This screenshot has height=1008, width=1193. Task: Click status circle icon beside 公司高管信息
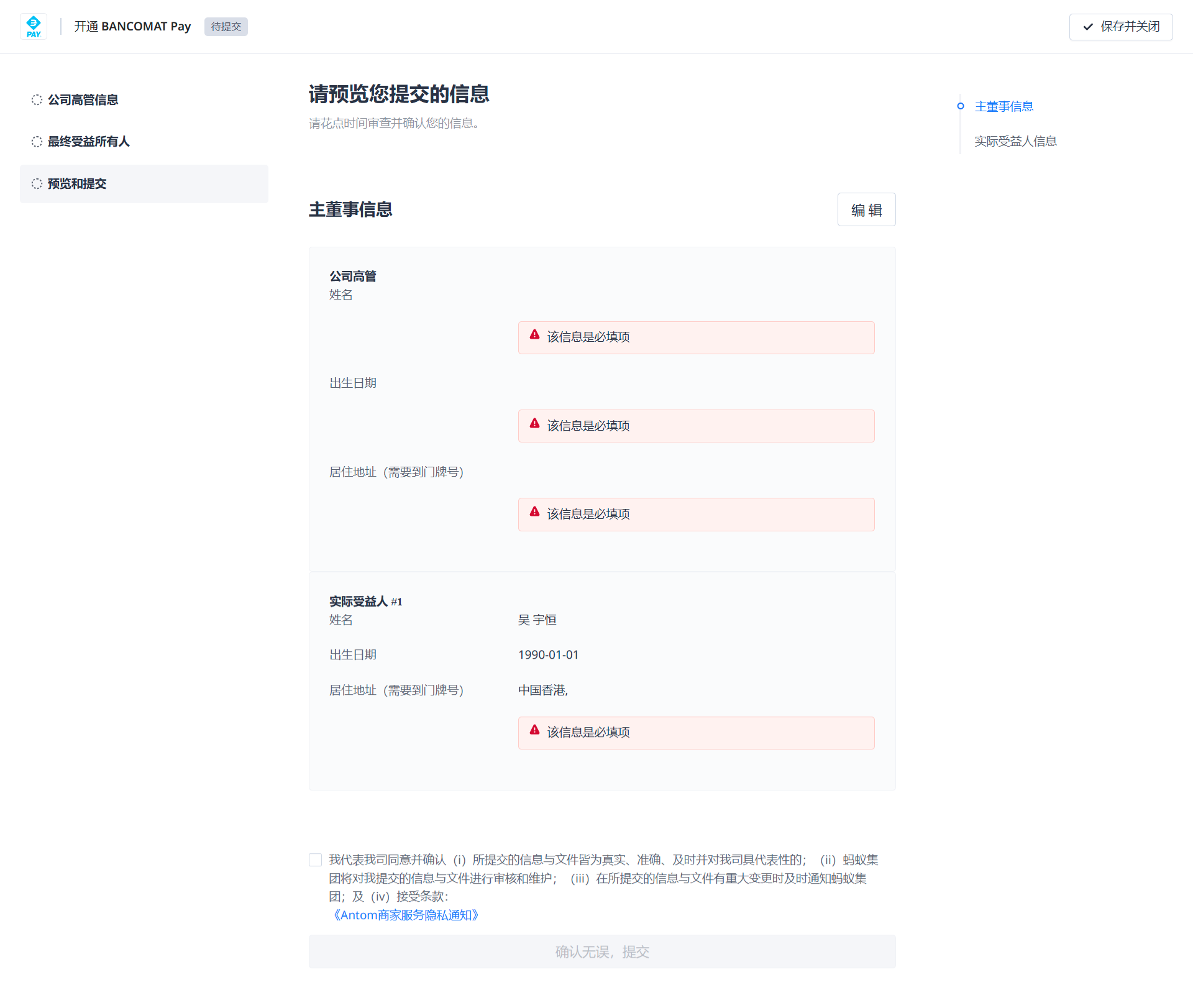(37, 100)
